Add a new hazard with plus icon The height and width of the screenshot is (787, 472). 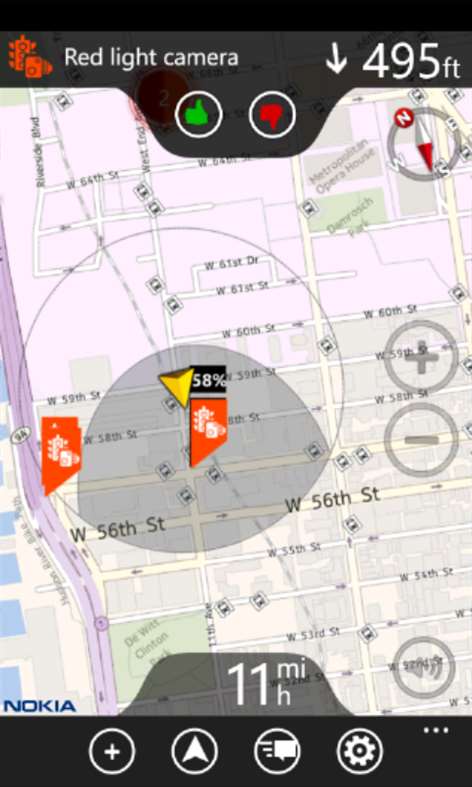(112, 751)
